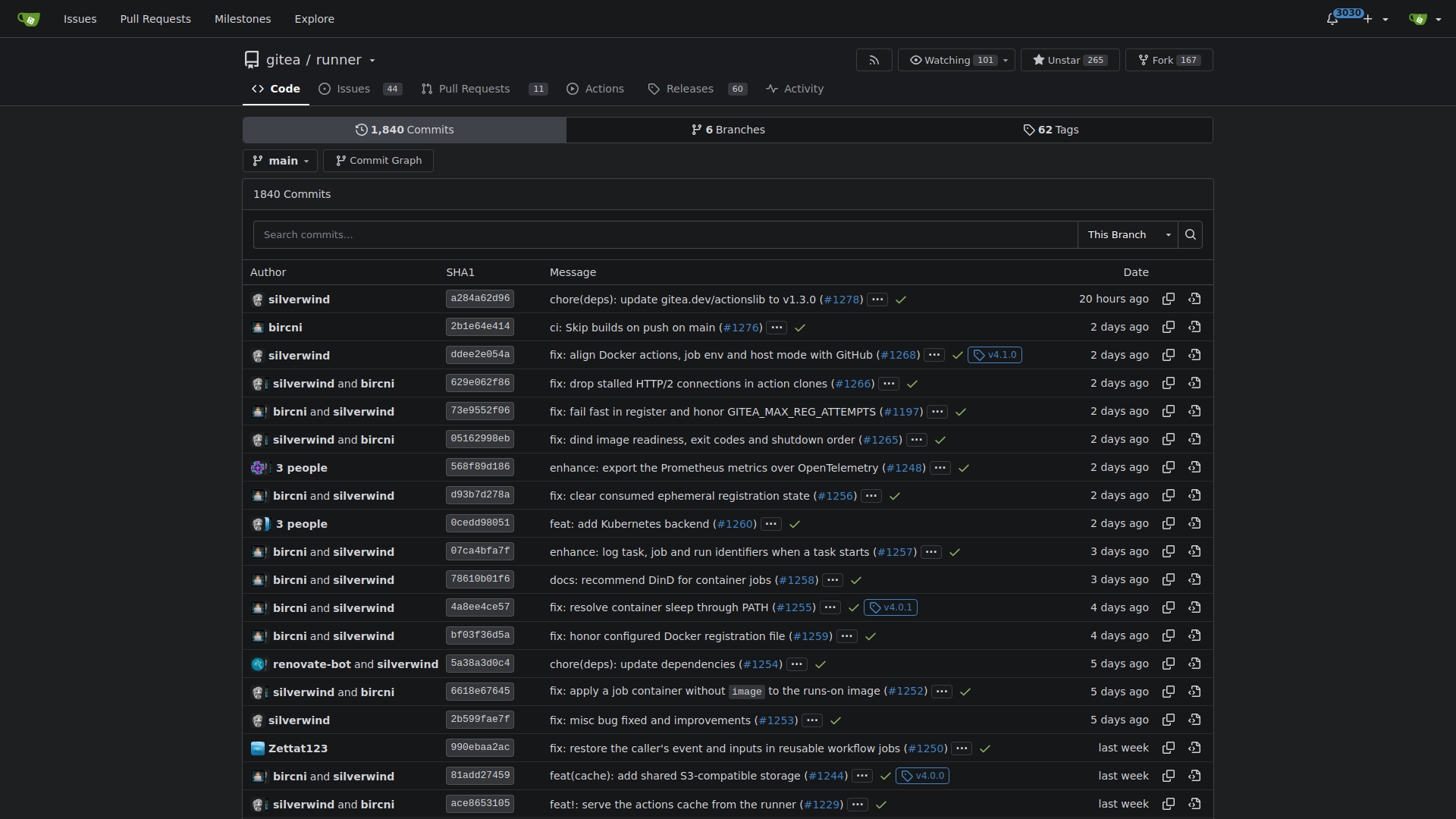Copy SHA of commit a284a62d96
The width and height of the screenshot is (1456, 819).
point(1169,299)
